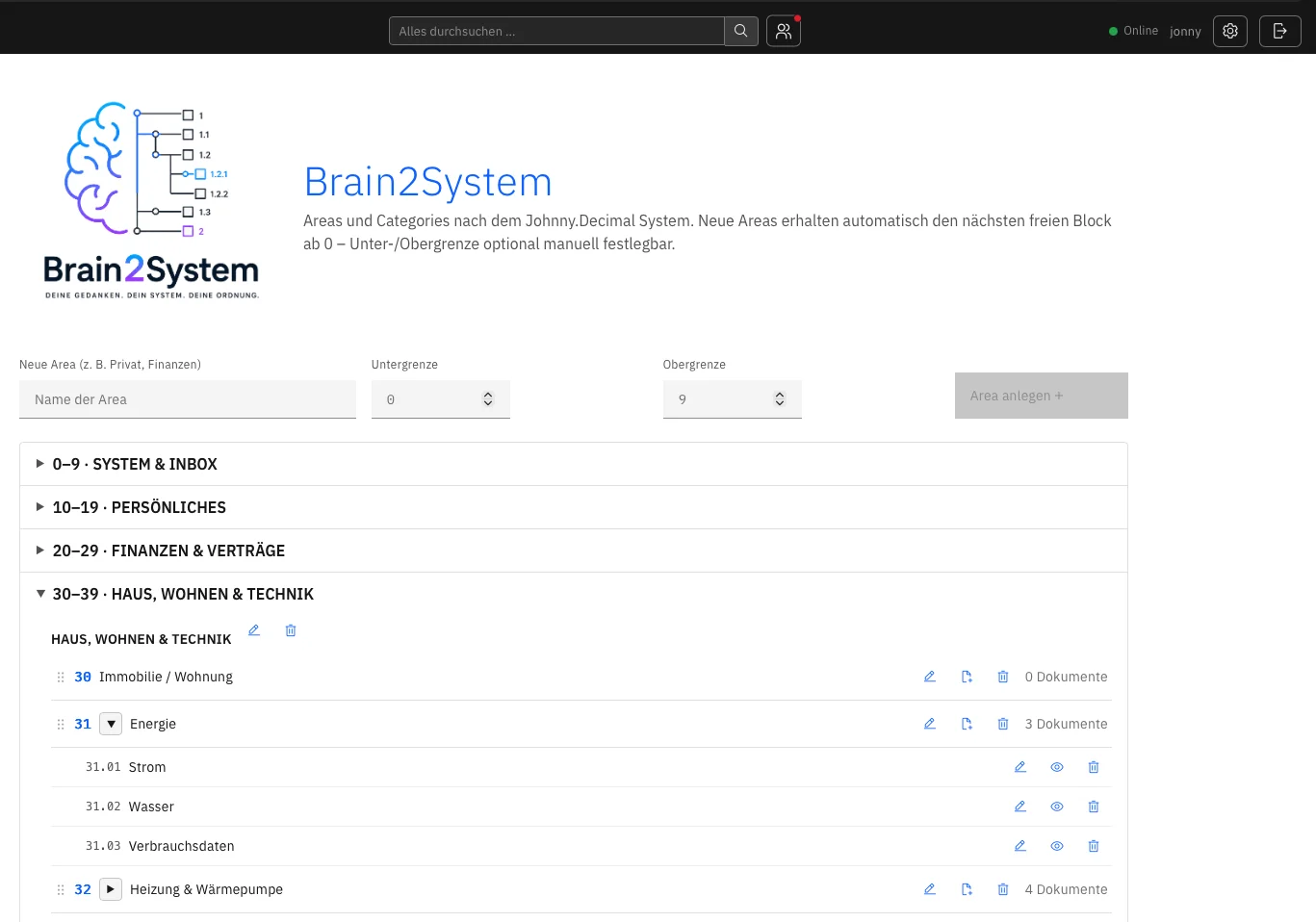Delete category 31 Energie
1316x922 pixels.
coord(1003,724)
